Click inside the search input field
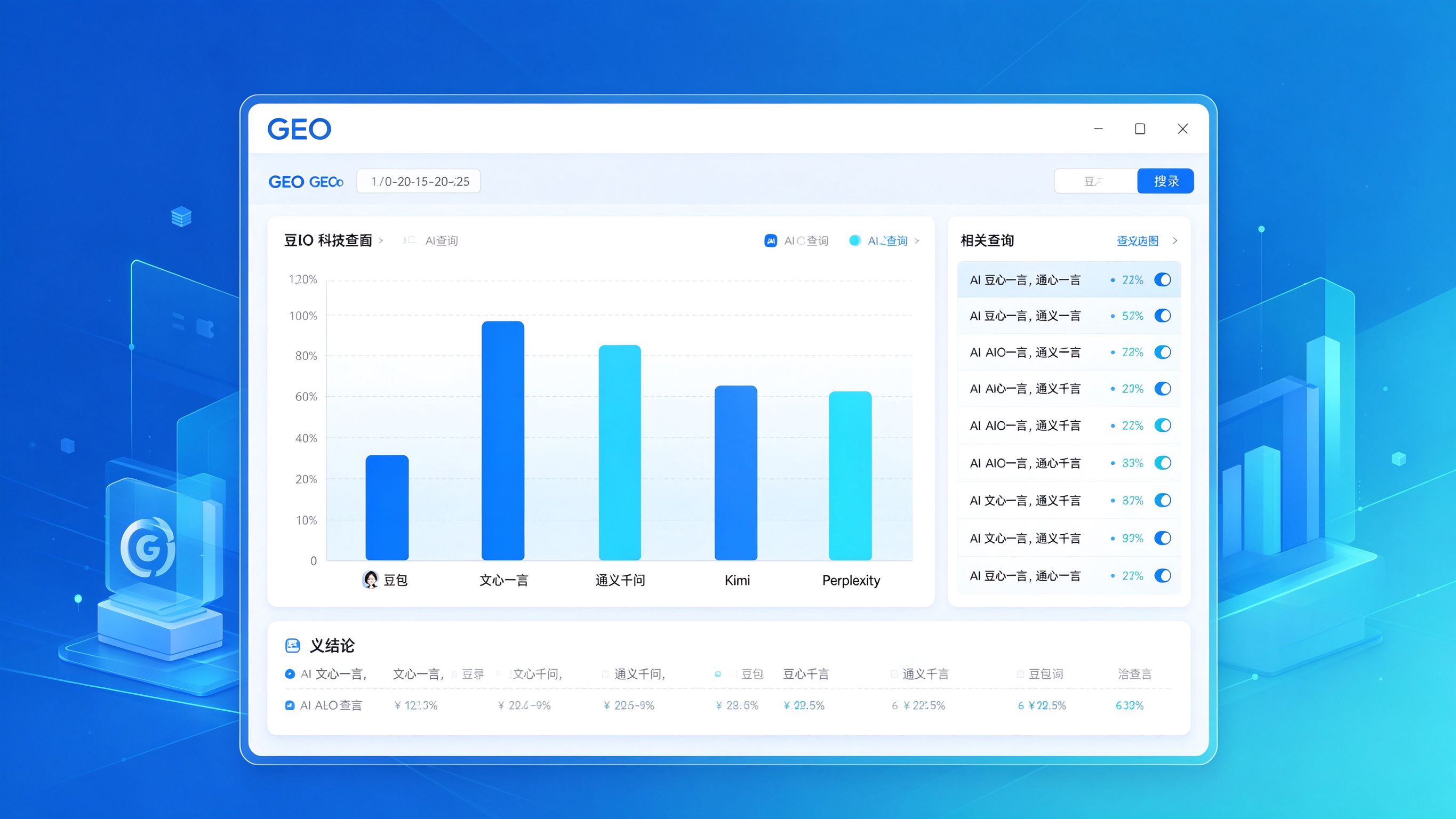Viewport: 1456px width, 819px height. point(1096,181)
